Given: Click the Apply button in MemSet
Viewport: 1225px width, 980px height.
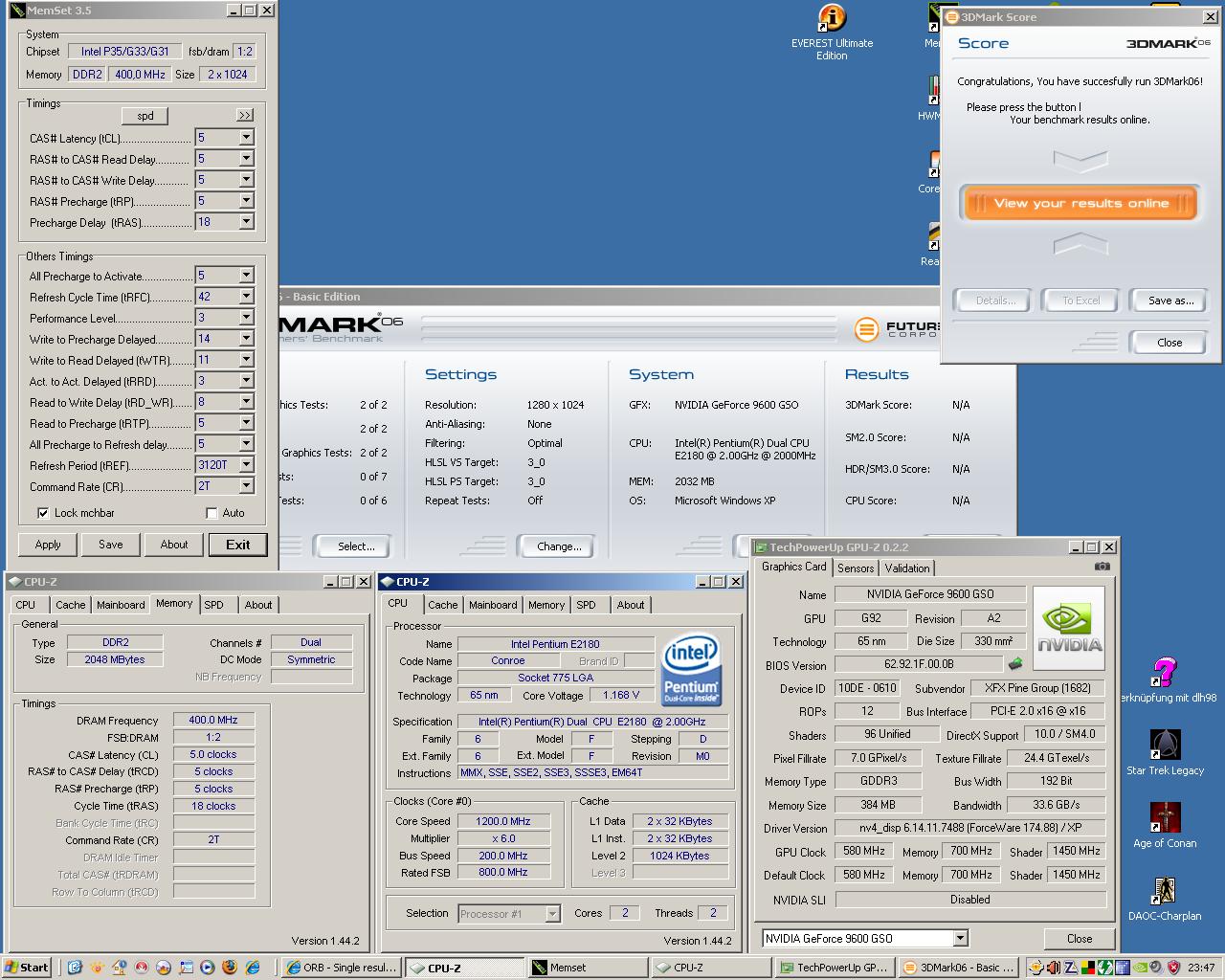Looking at the screenshot, I should (x=48, y=545).
